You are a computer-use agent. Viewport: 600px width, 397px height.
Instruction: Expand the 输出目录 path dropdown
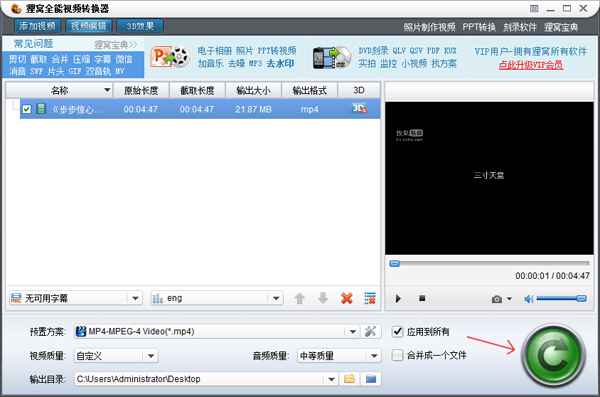pos(331,379)
